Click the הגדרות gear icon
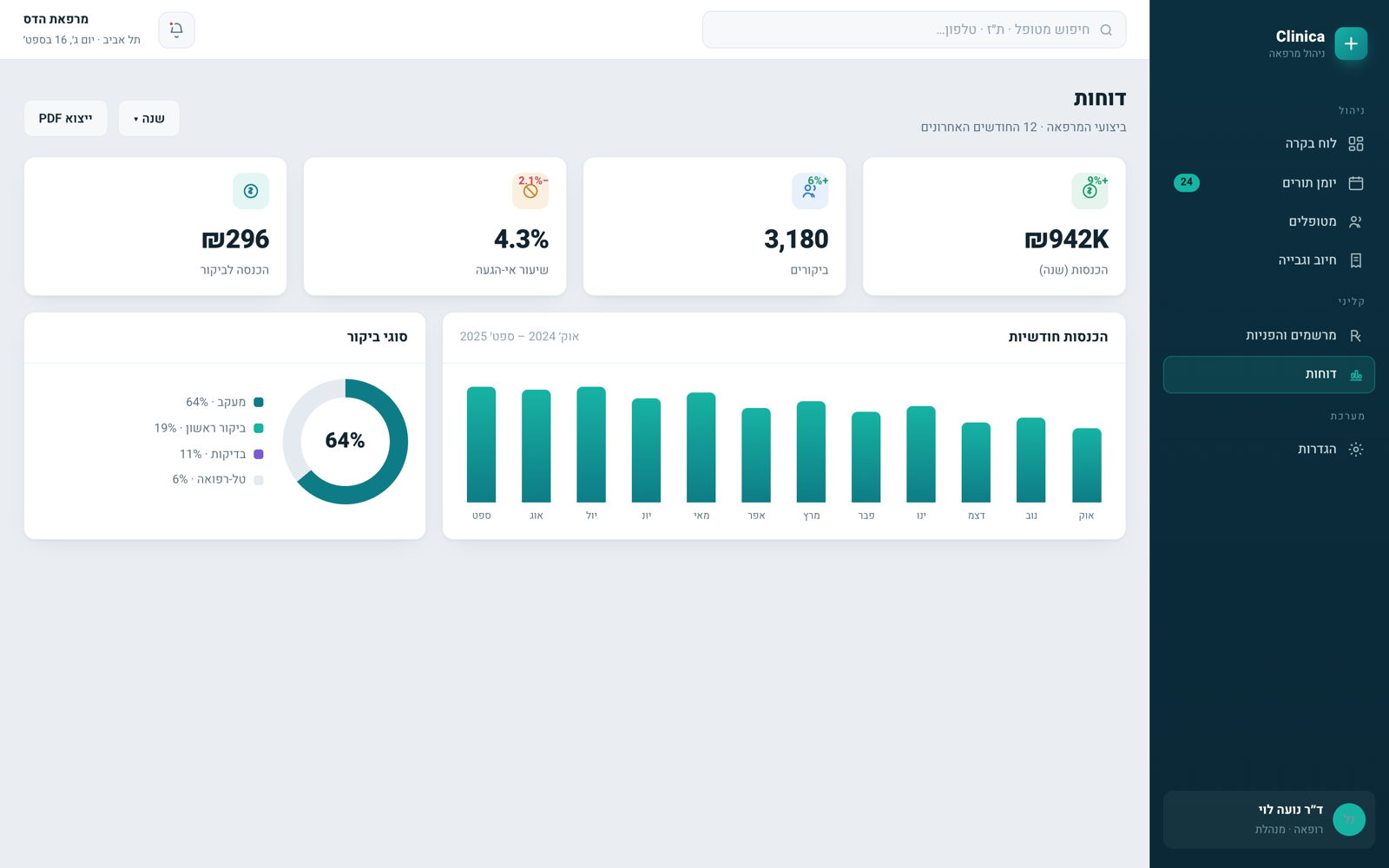The height and width of the screenshot is (868, 1389). point(1355,449)
